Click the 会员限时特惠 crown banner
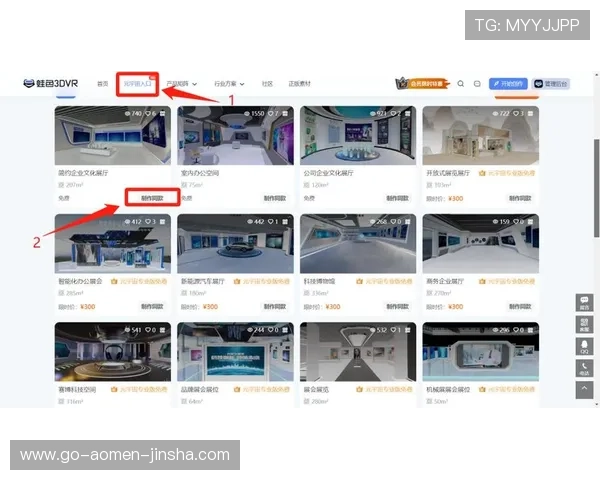This screenshot has width=600, height=480. click(x=422, y=83)
